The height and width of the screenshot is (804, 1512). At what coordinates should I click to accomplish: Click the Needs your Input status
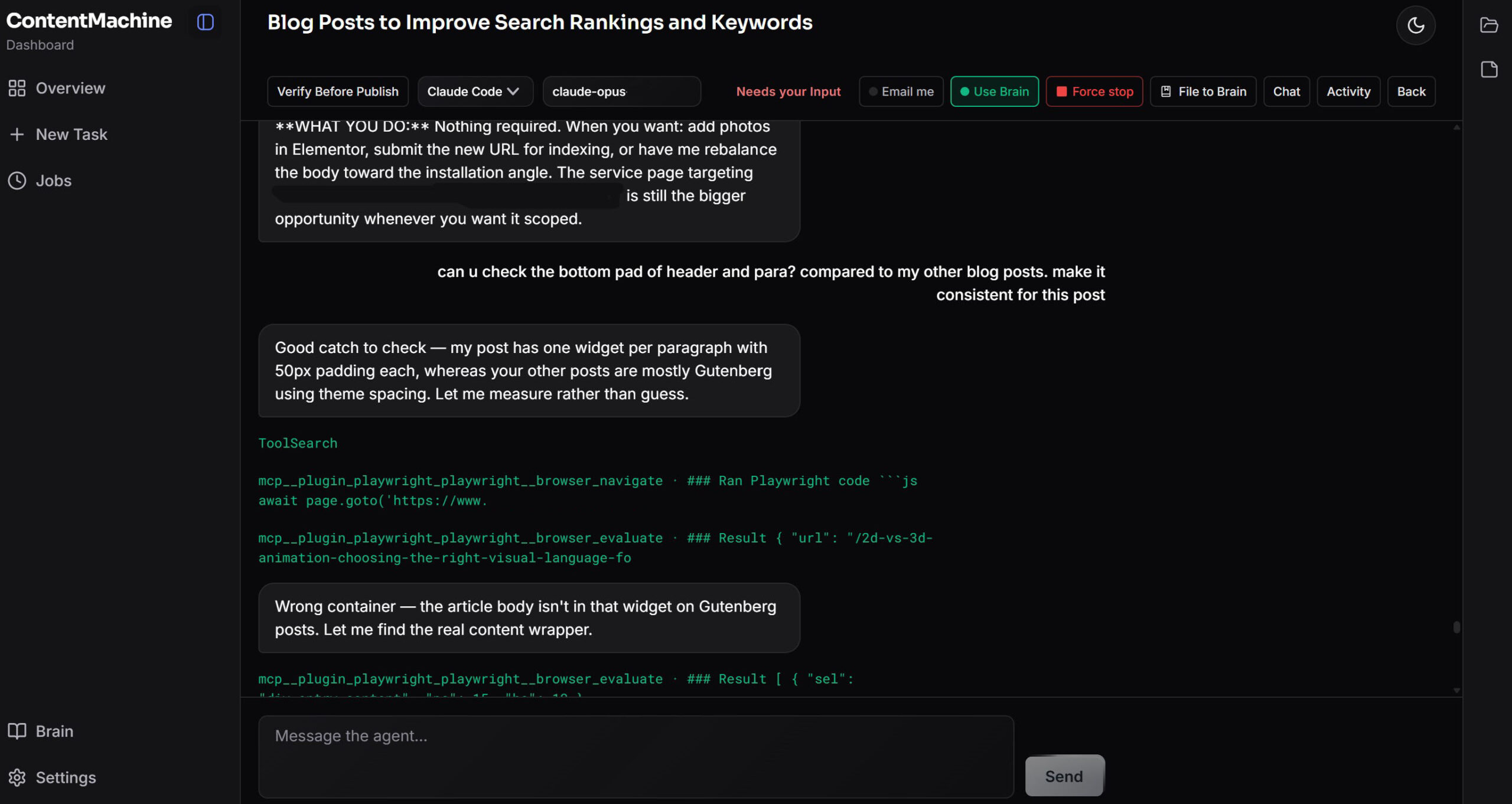coord(788,91)
